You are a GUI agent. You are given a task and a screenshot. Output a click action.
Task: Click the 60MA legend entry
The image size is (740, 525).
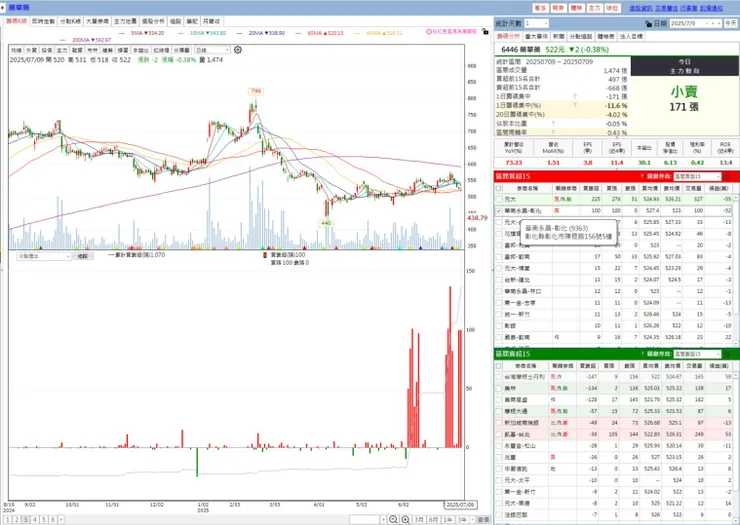coord(320,33)
